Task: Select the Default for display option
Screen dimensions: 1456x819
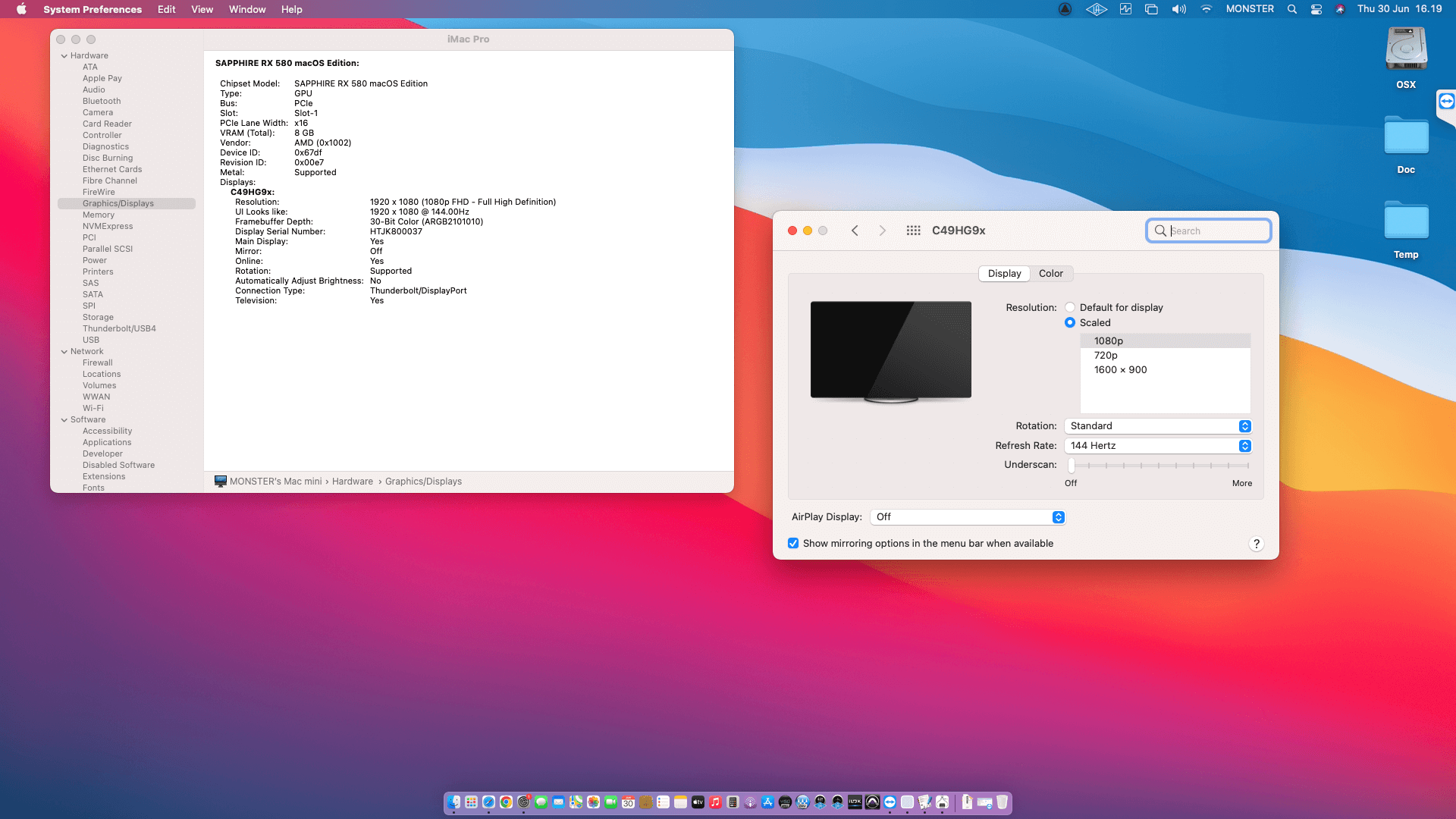Action: [1070, 307]
